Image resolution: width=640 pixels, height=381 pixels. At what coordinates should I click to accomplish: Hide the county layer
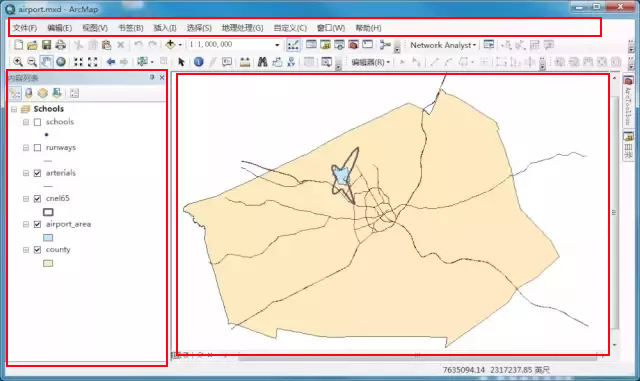coord(38,250)
